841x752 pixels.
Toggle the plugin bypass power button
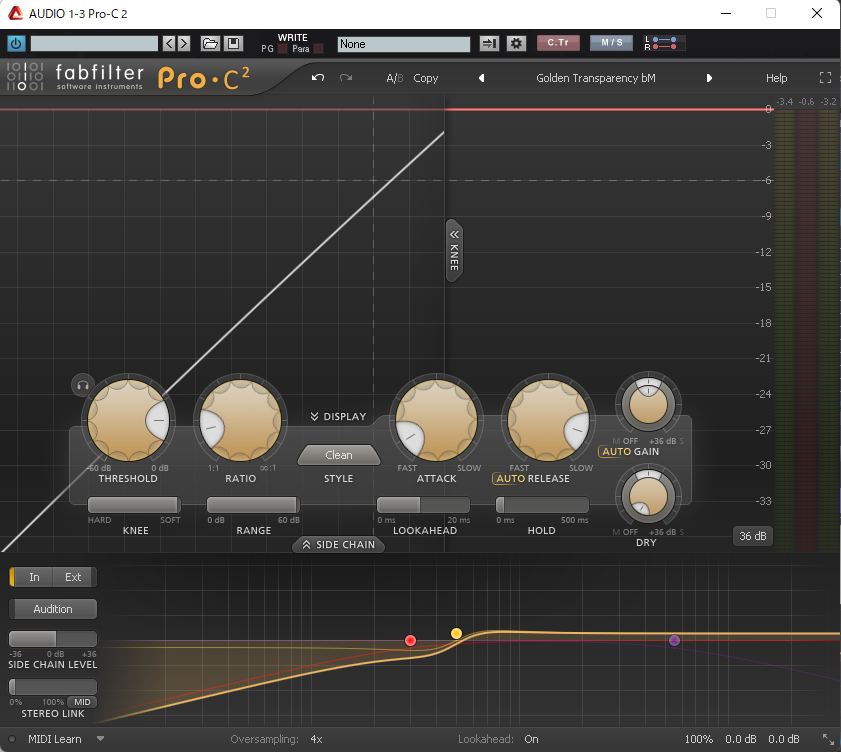point(16,43)
